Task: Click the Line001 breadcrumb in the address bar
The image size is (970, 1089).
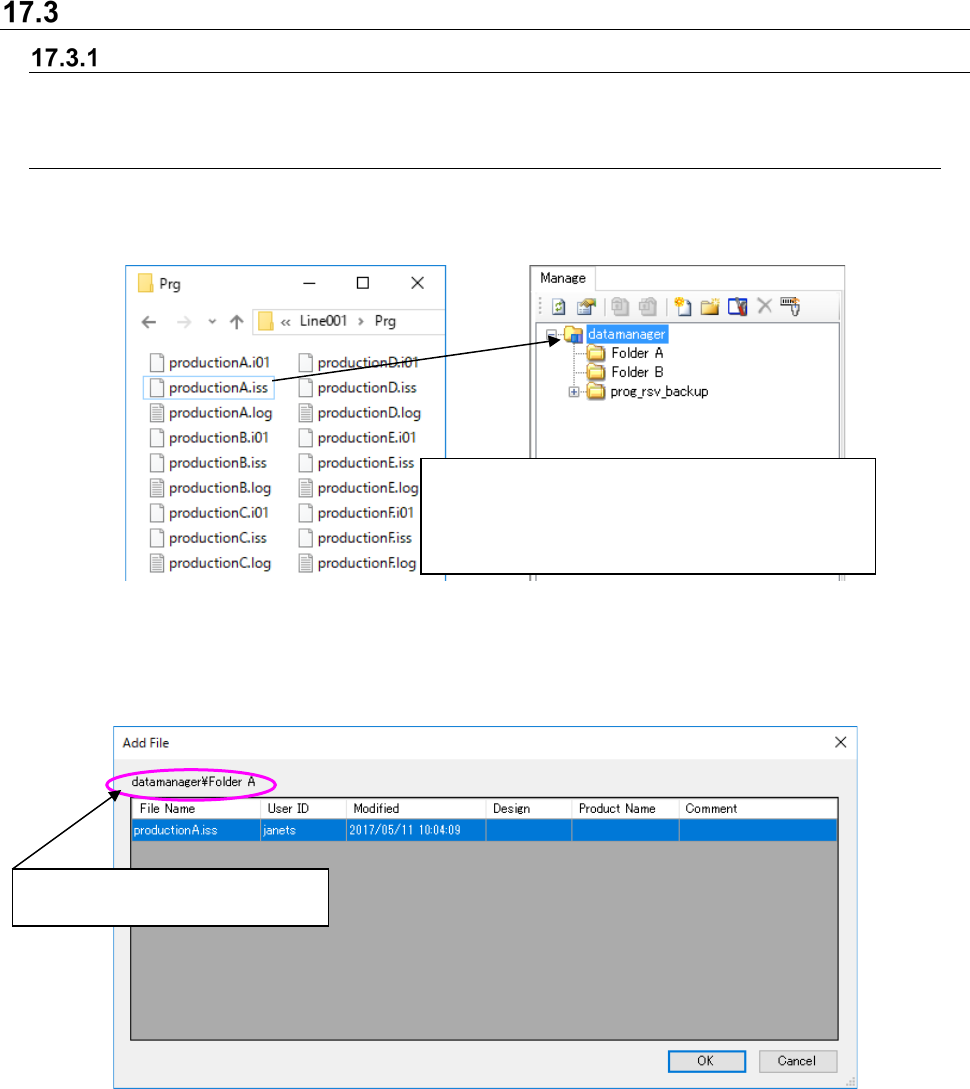Action: pos(323,321)
